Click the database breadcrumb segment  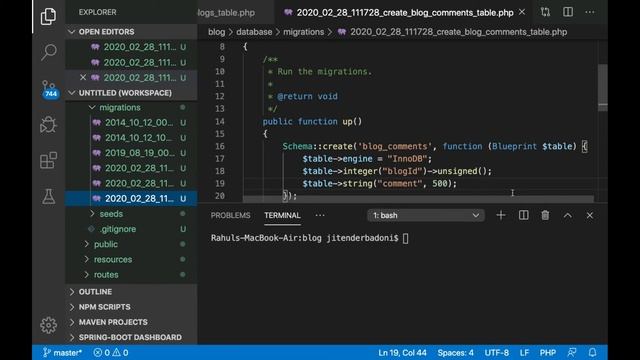tap(254, 32)
